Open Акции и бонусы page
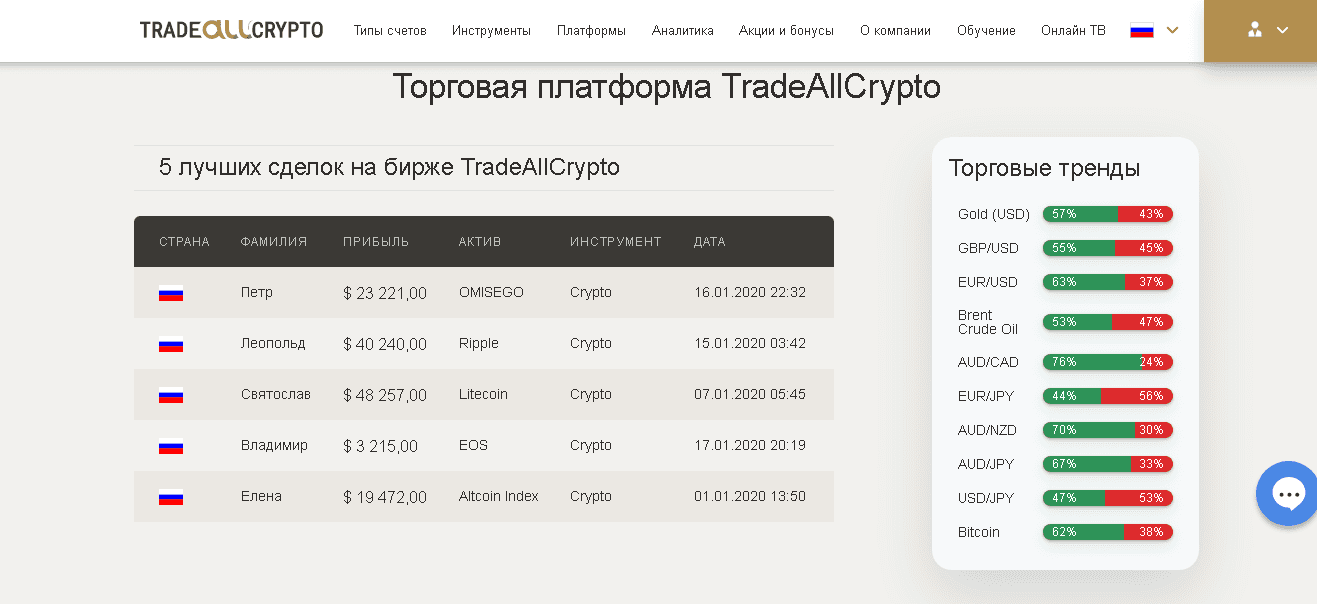 point(786,31)
